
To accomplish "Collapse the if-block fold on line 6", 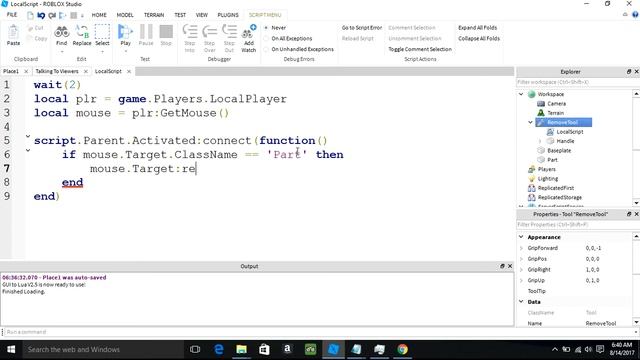I will (28, 150).
